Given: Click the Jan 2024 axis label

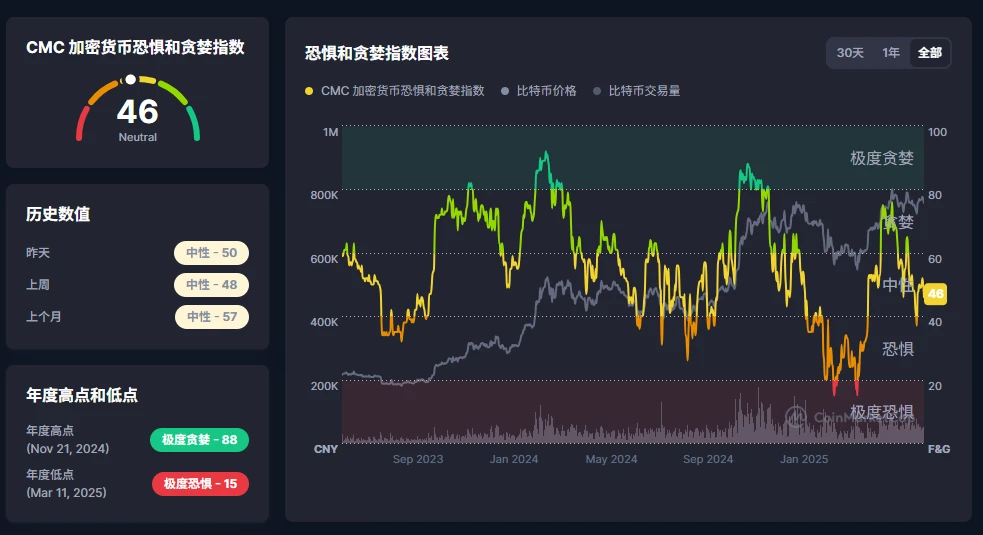Looking at the screenshot, I should click(514, 459).
